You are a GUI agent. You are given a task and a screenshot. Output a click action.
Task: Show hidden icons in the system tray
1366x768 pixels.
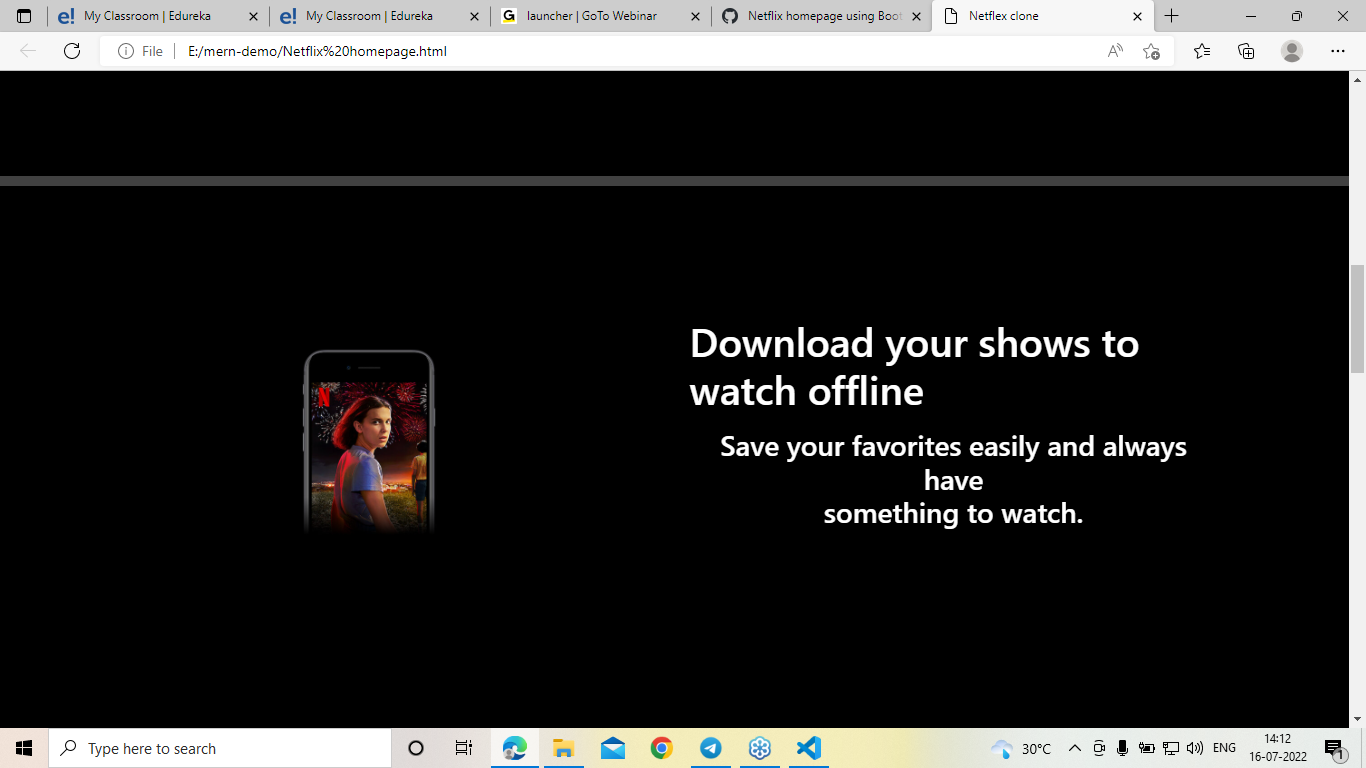click(1074, 747)
